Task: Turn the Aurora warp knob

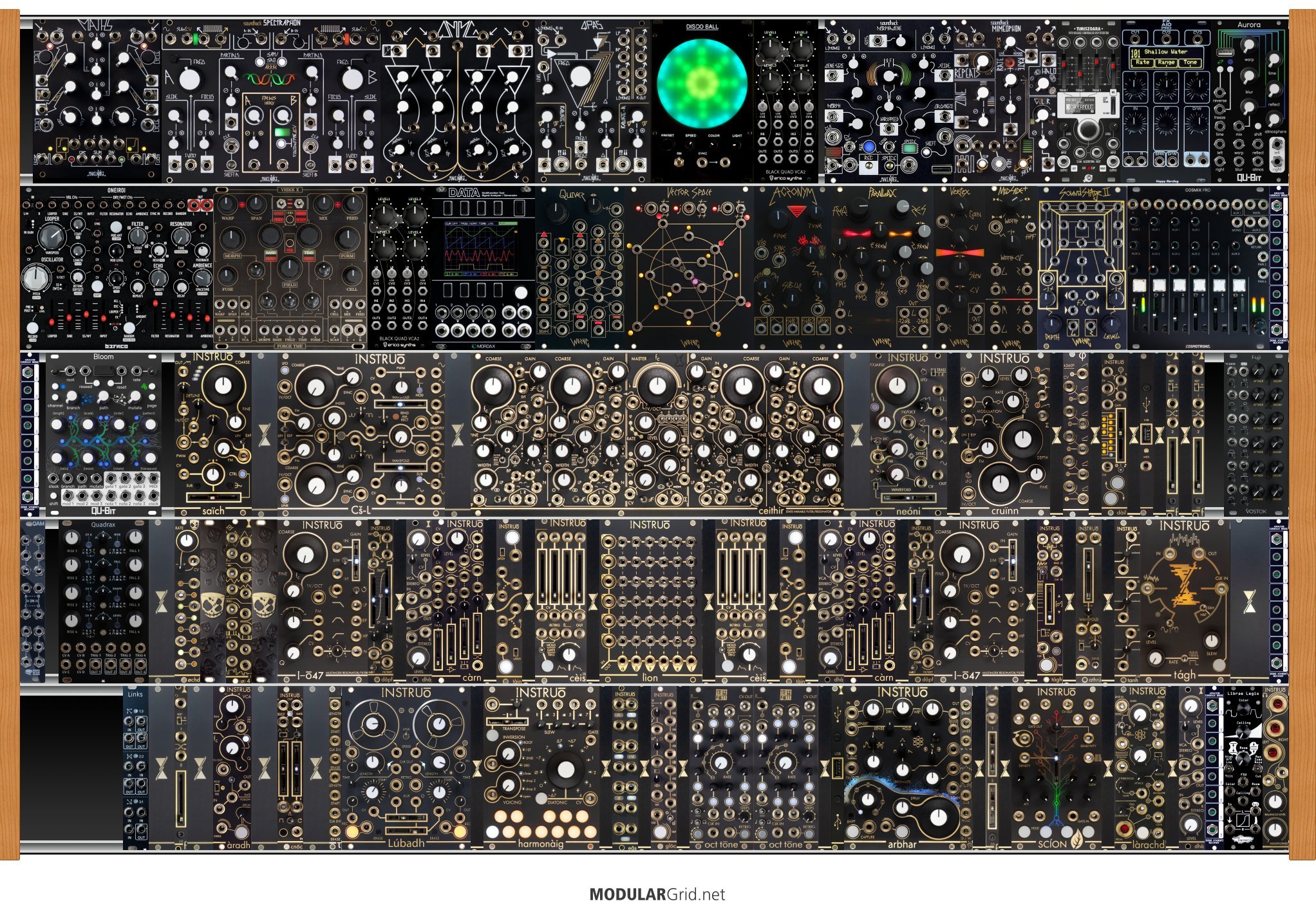Action: (1248, 46)
